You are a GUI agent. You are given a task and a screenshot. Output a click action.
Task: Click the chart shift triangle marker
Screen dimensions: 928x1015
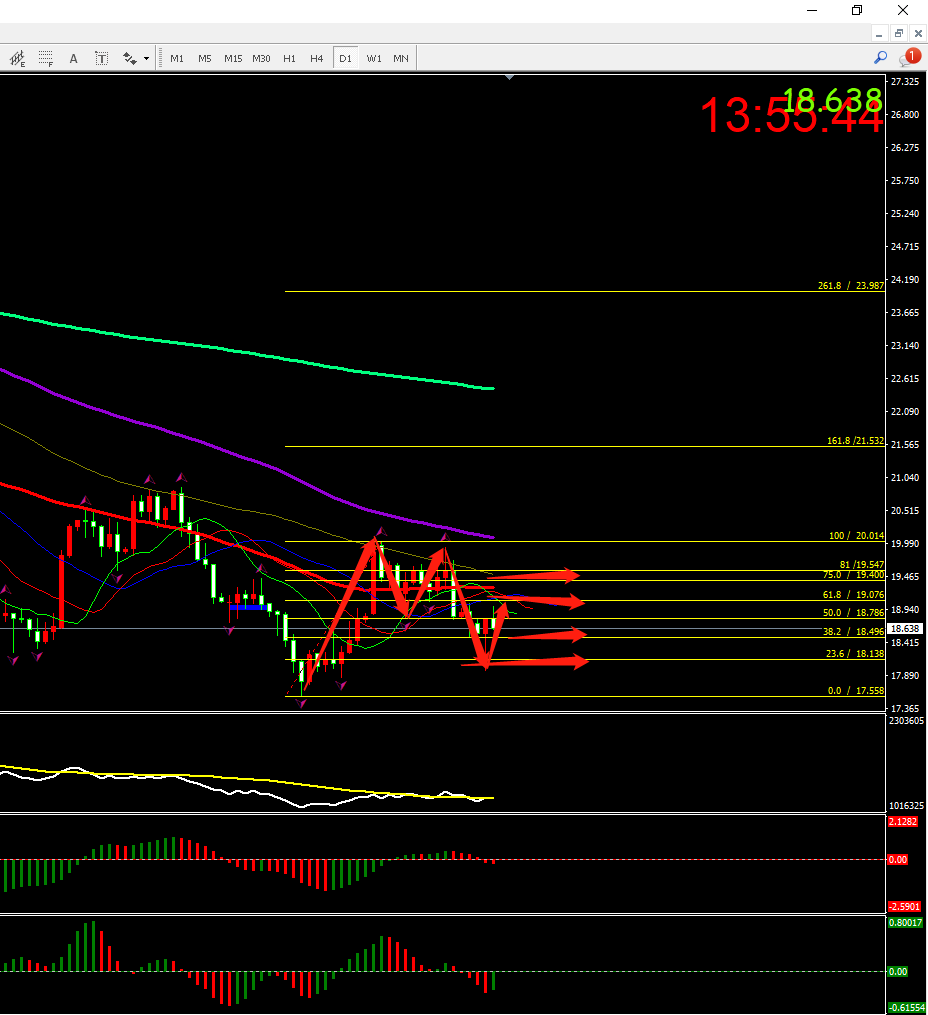tap(510, 77)
